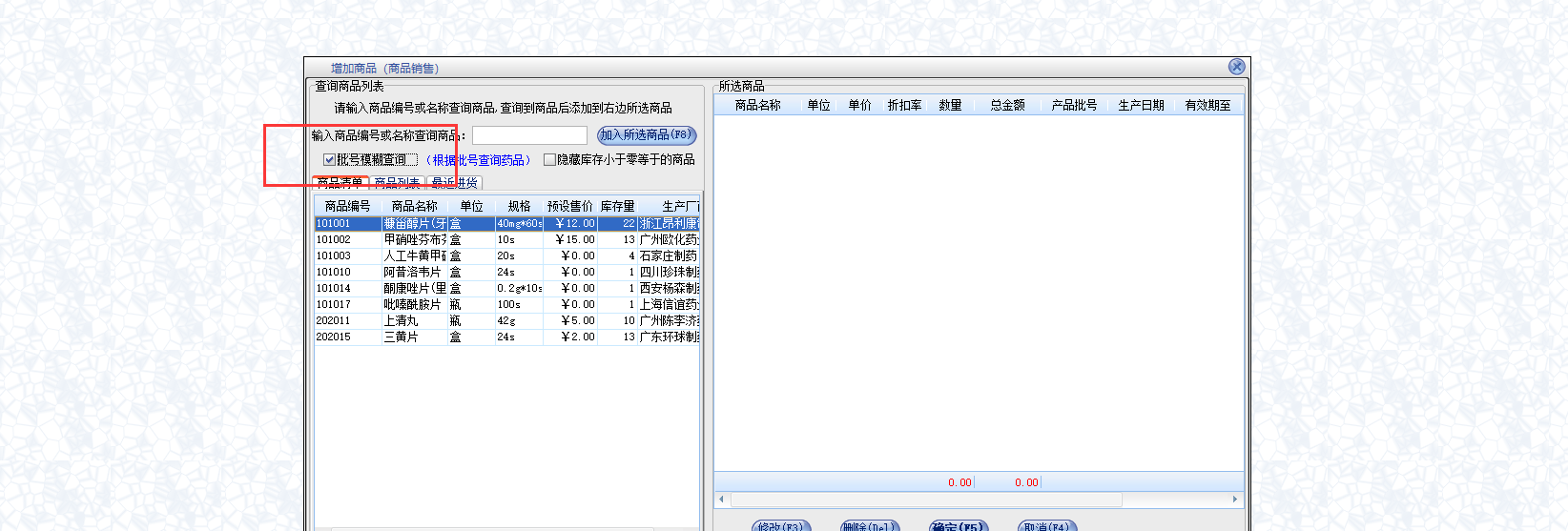Close the 增加商品 dialog window
Screen dimensions: 1568x531
click(x=1236, y=67)
